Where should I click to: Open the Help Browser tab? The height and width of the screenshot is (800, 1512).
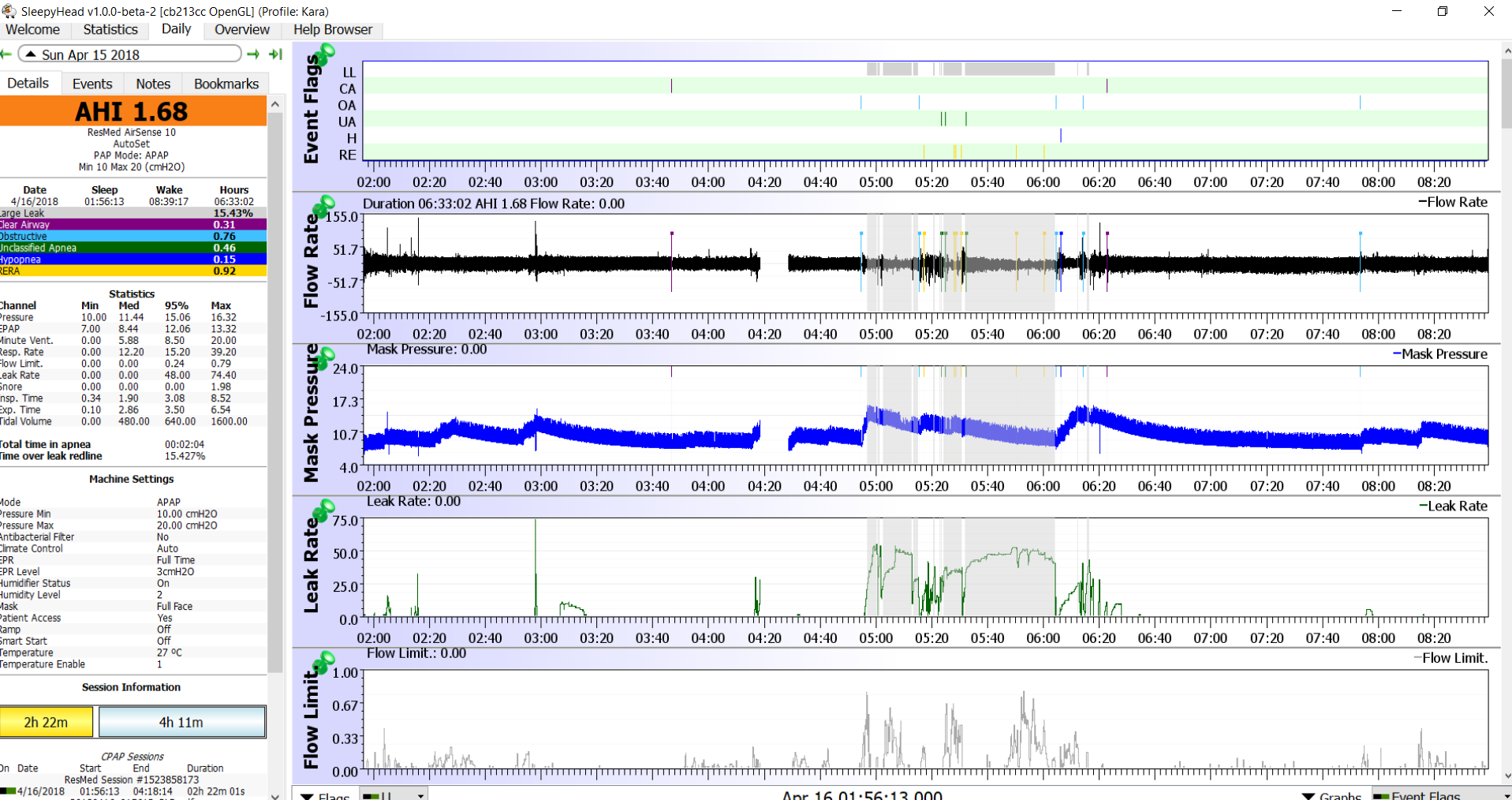tap(333, 29)
